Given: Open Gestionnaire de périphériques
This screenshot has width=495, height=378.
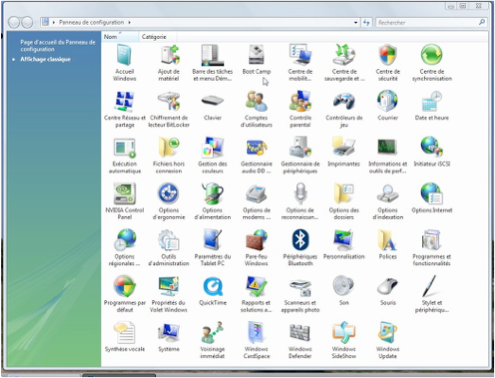Looking at the screenshot, I should [x=300, y=155].
